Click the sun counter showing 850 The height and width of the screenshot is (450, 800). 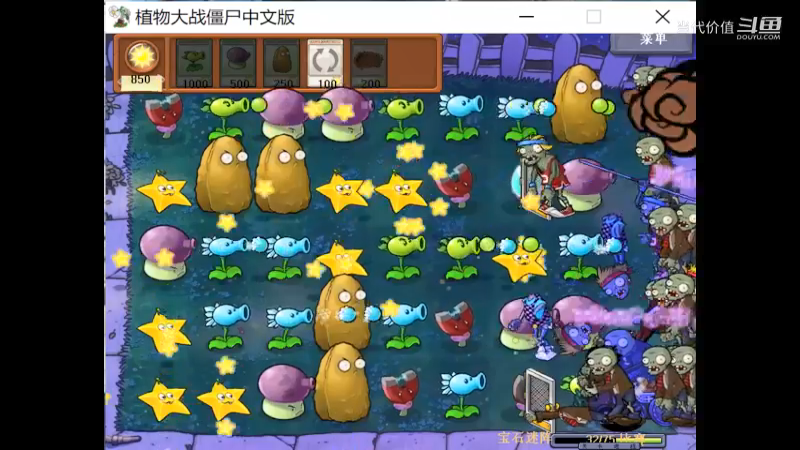[141, 64]
